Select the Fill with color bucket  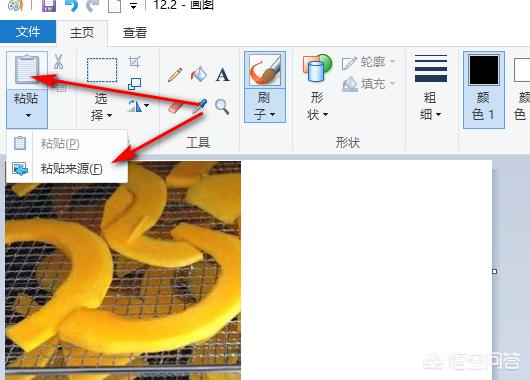199,74
